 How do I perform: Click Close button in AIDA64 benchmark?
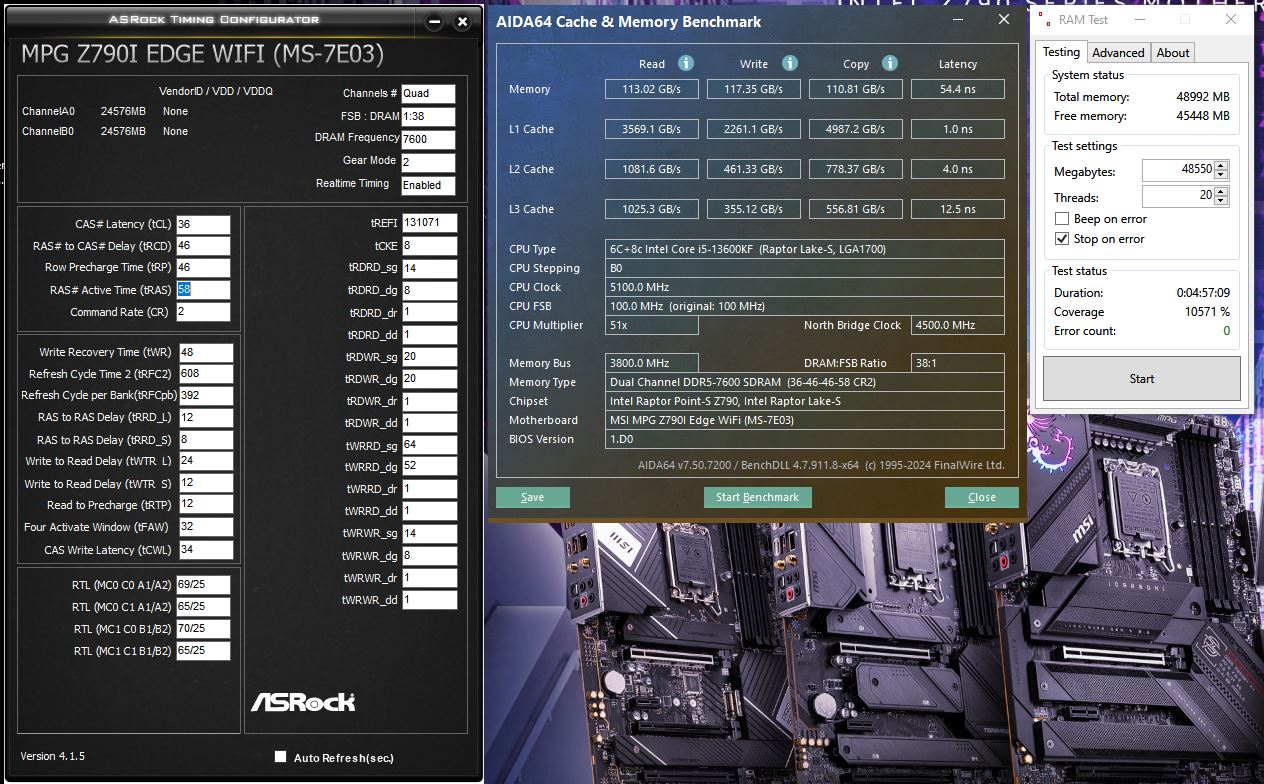tap(981, 497)
